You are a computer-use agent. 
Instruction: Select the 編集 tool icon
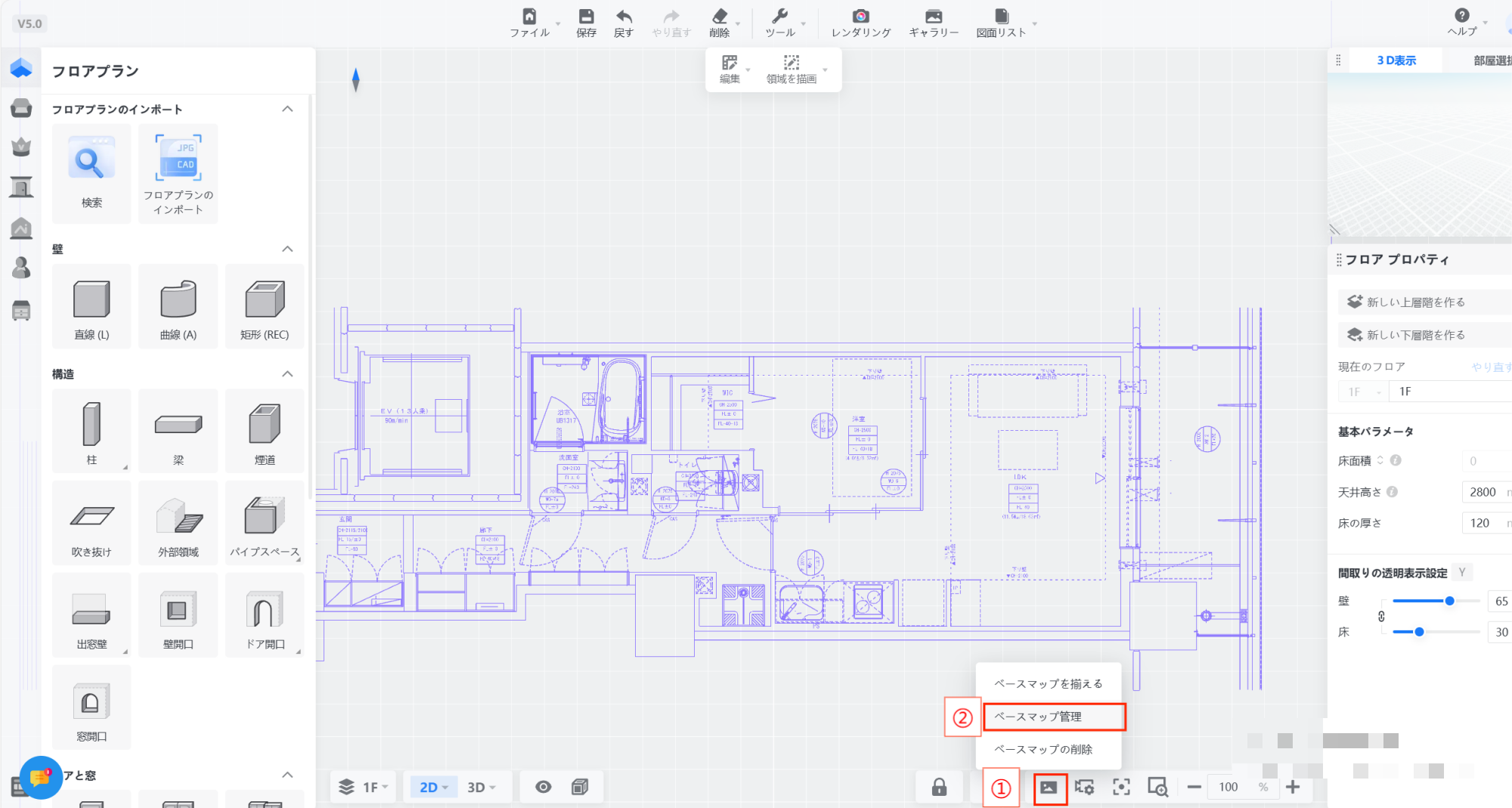click(730, 63)
